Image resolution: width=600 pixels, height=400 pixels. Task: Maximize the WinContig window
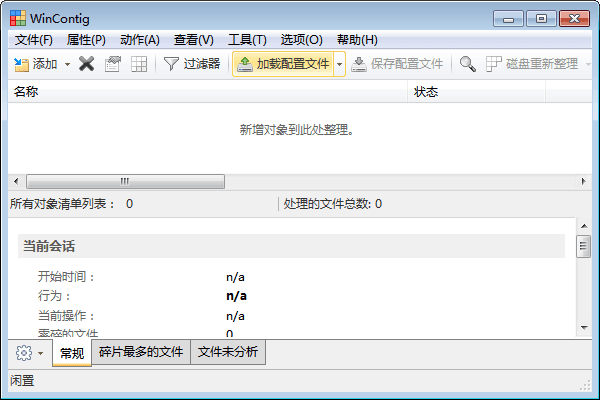tap(541, 19)
